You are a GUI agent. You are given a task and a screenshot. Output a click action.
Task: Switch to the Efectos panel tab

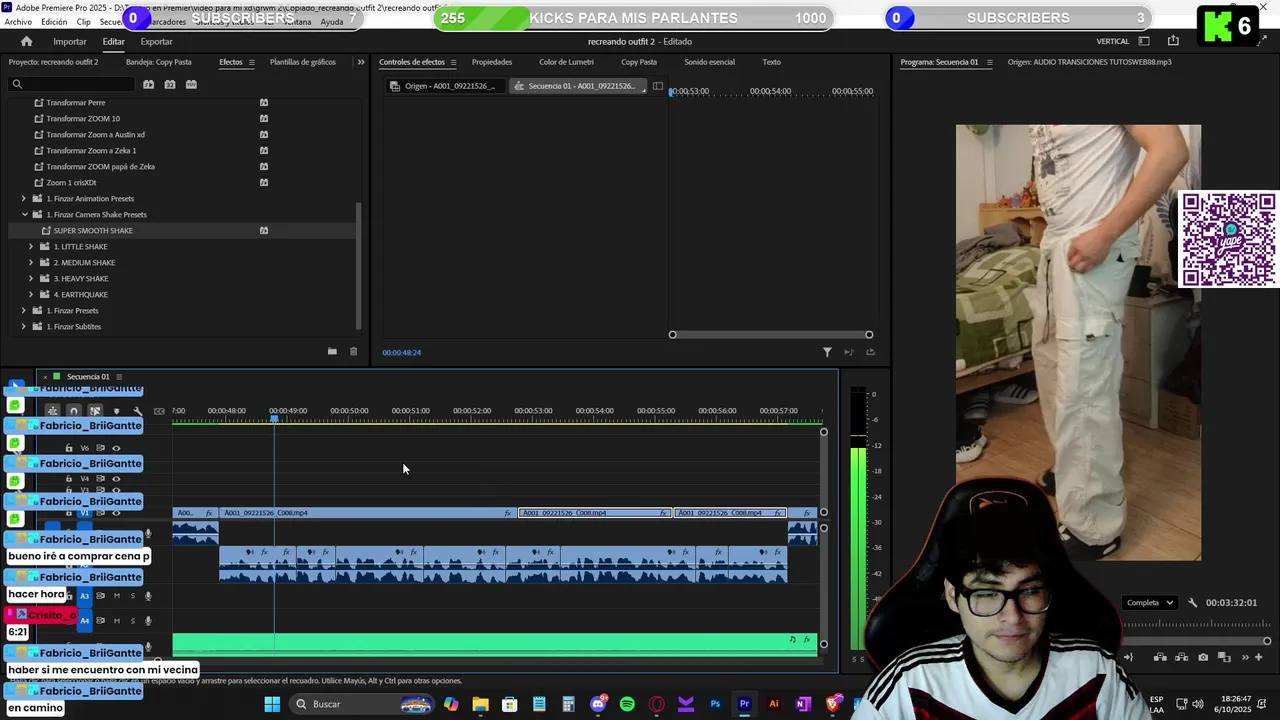coord(231,62)
